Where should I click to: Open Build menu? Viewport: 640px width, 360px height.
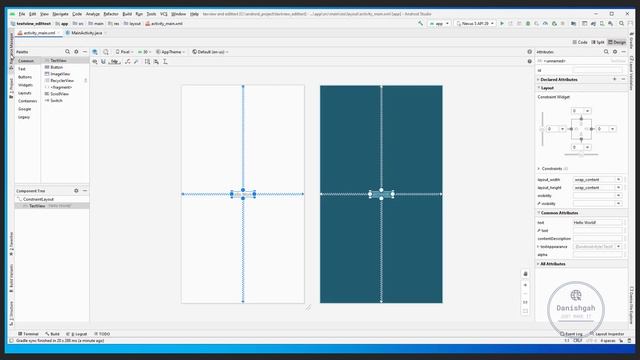point(127,14)
